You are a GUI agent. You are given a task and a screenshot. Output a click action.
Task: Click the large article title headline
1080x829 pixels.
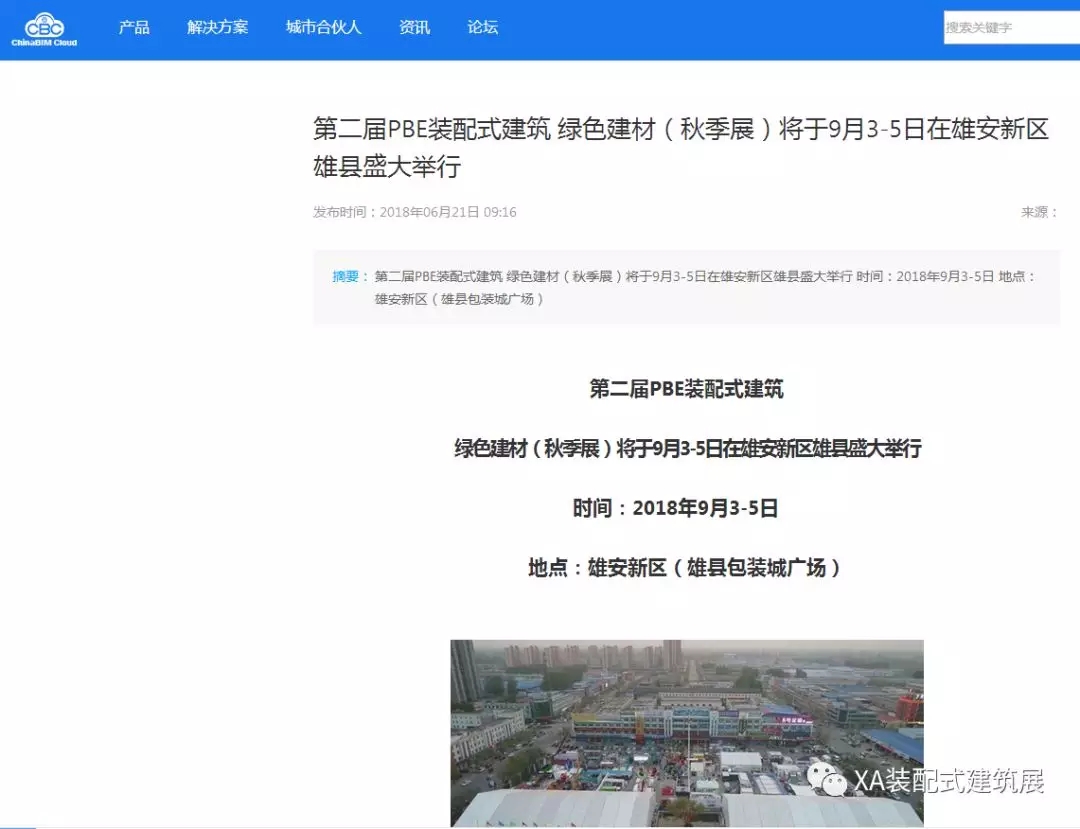point(680,147)
